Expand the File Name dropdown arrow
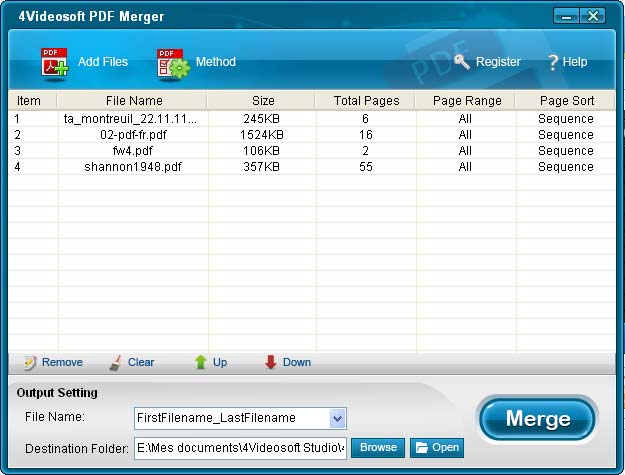This screenshot has height=475, width=625. [337, 418]
